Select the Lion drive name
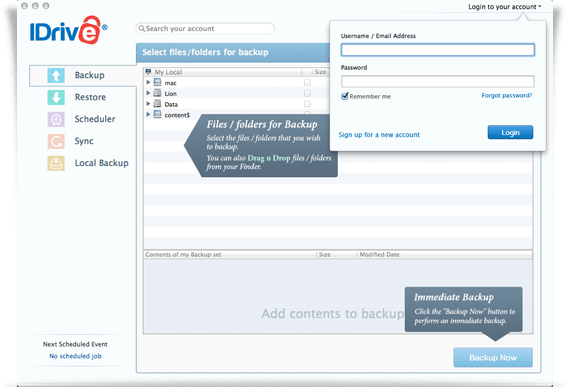The width and height of the screenshot is (570, 387). [170, 94]
